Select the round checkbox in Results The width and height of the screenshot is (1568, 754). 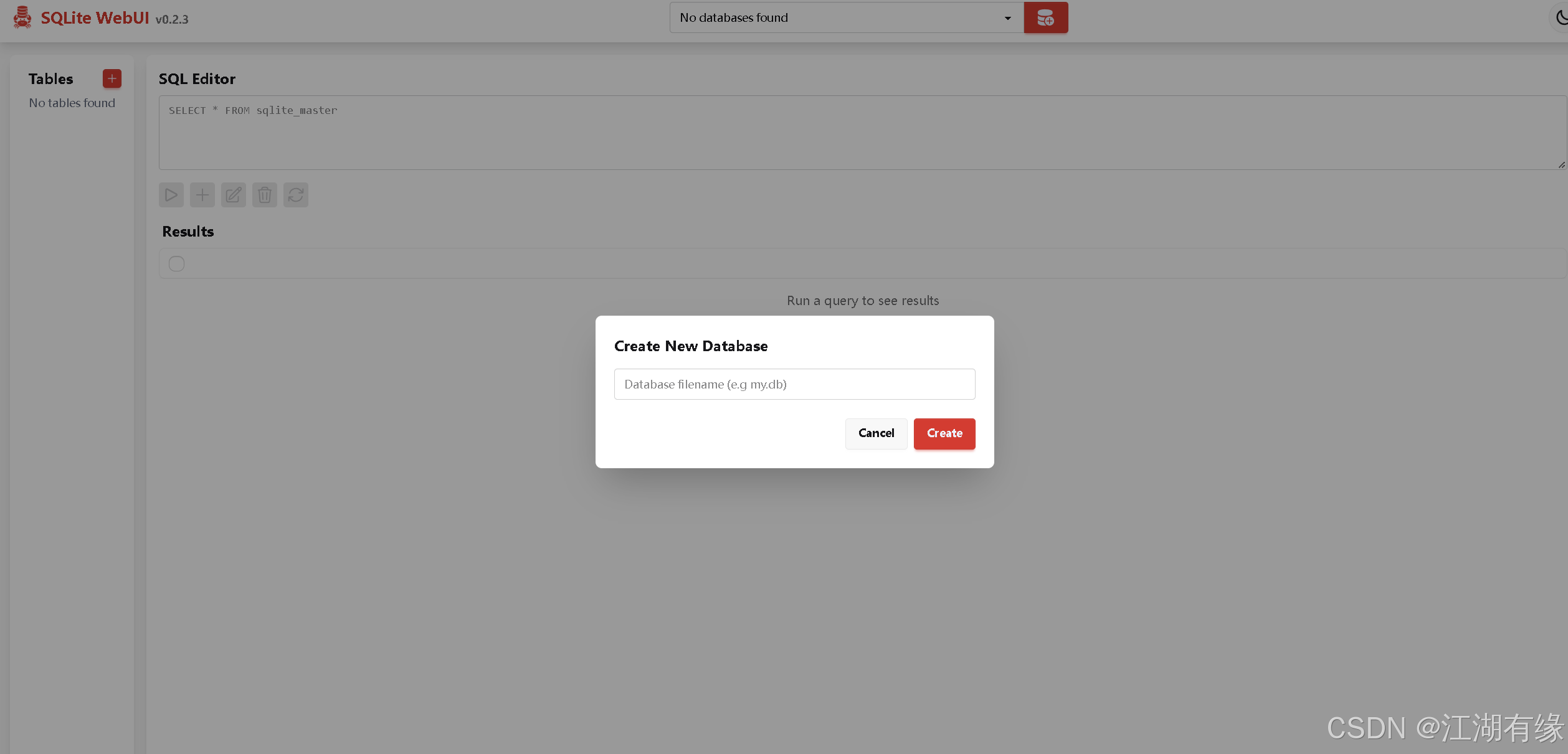[x=177, y=263]
